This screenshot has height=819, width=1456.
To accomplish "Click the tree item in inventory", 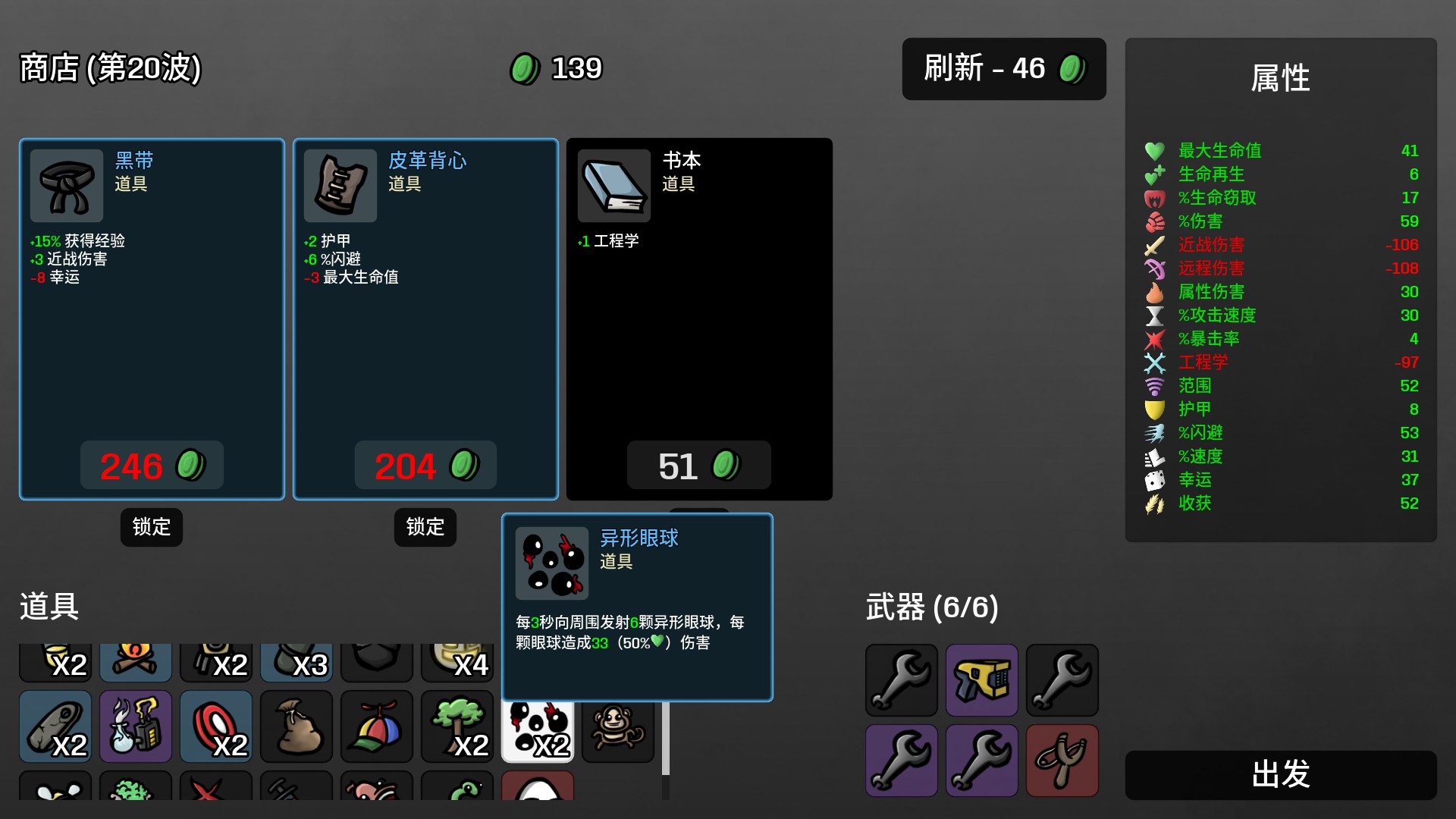I will tap(457, 726).
